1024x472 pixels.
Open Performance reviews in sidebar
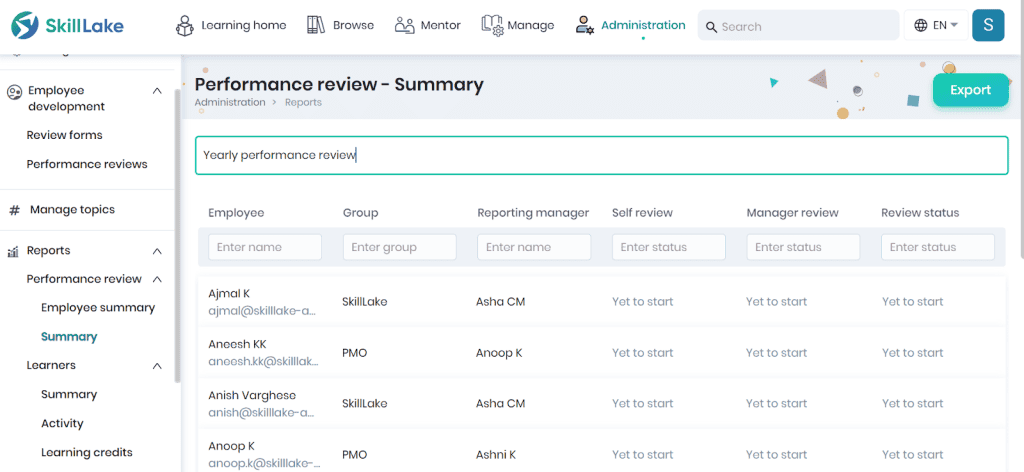pyautogui.click(x=87, y=165)
